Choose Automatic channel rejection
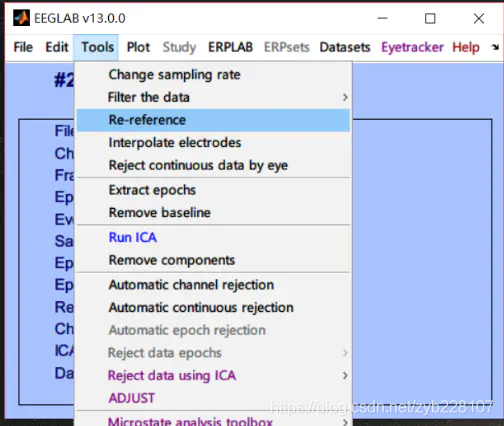 [x=213, y=285]
